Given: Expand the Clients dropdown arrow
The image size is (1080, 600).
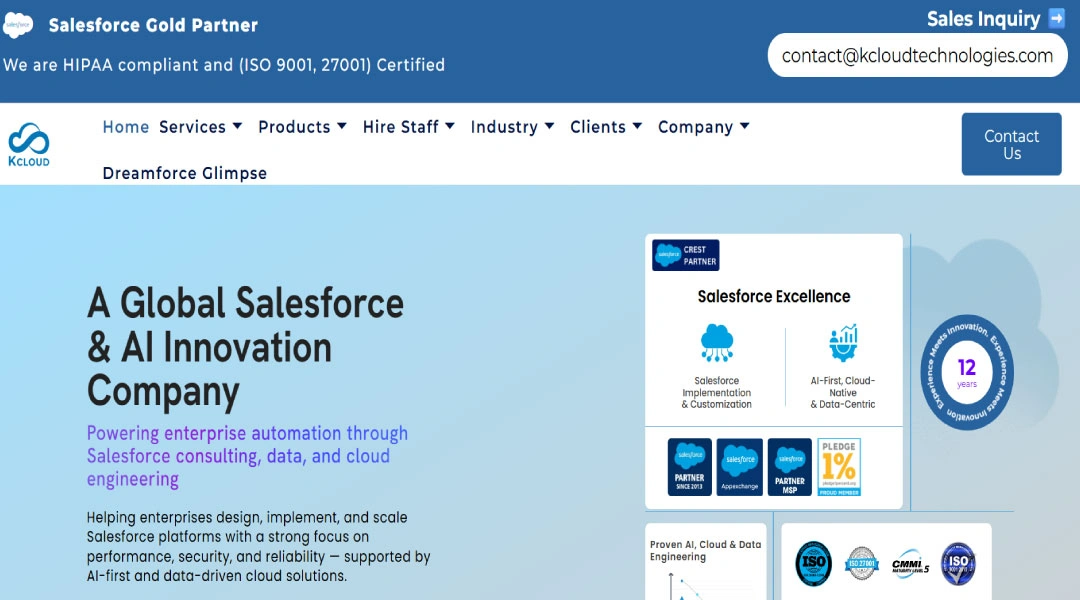Looking at the screenshot, I should click(x=637, y=126).
